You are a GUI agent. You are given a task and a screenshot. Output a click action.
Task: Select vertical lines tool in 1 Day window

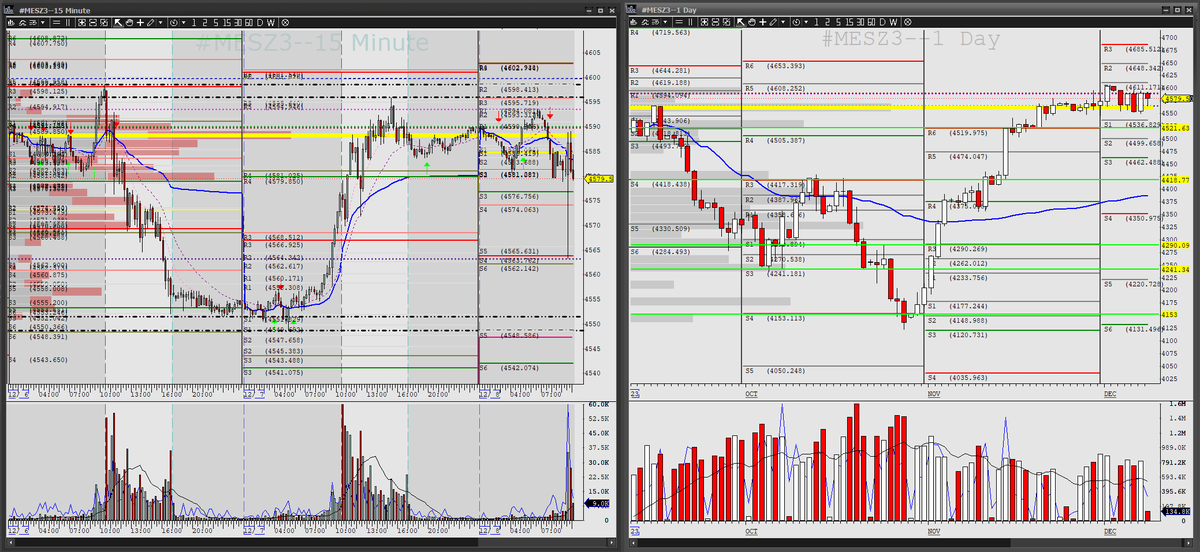click(x=690, y=22)
